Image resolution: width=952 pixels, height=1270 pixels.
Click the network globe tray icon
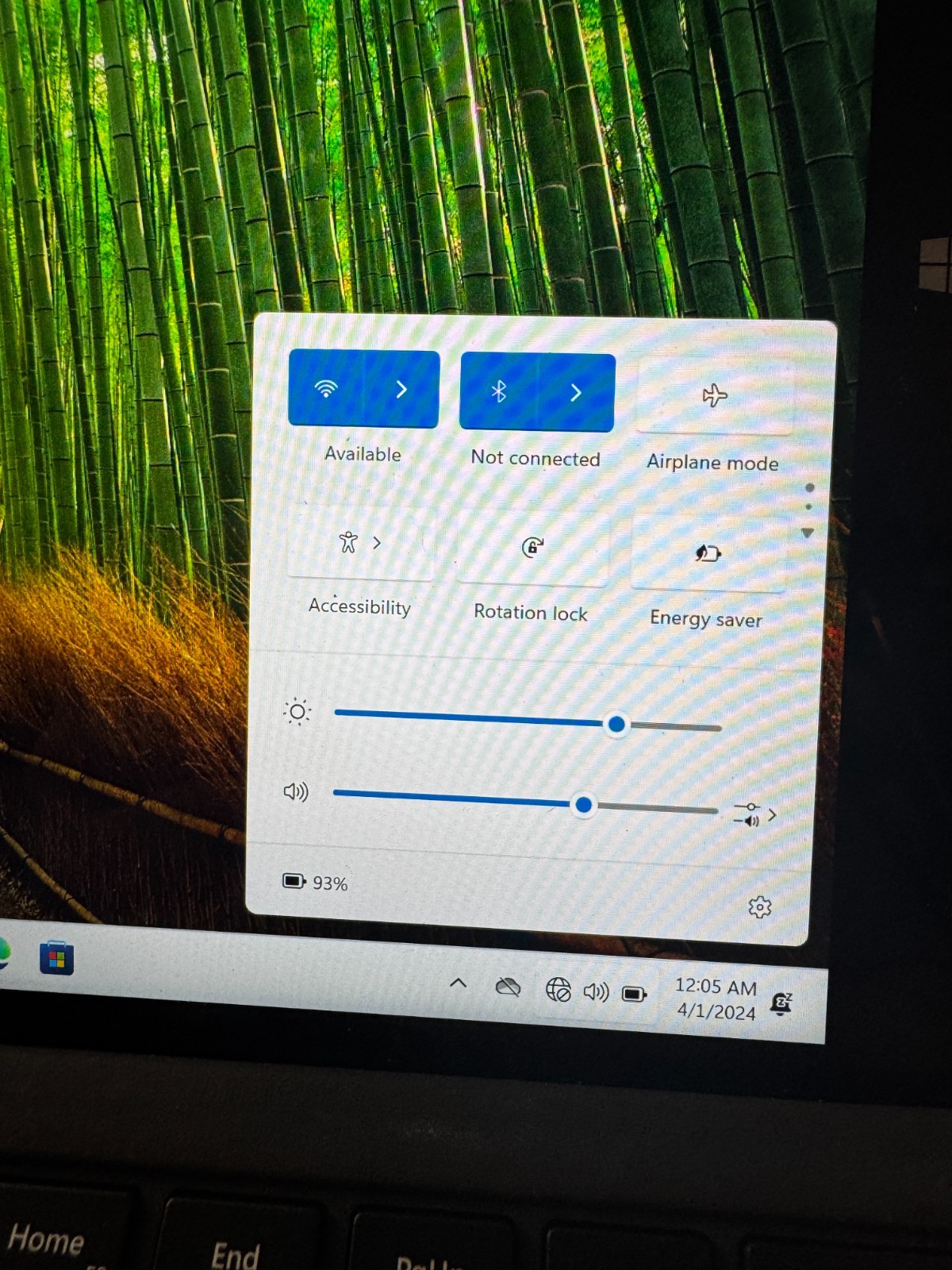(559, 990)
